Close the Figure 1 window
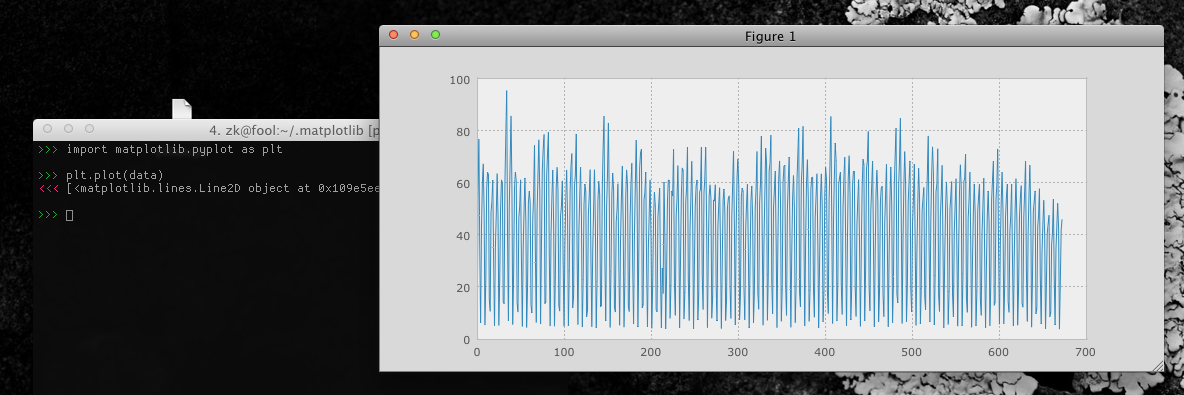Viewport: 1184px width, 395px height. point(393,35)
